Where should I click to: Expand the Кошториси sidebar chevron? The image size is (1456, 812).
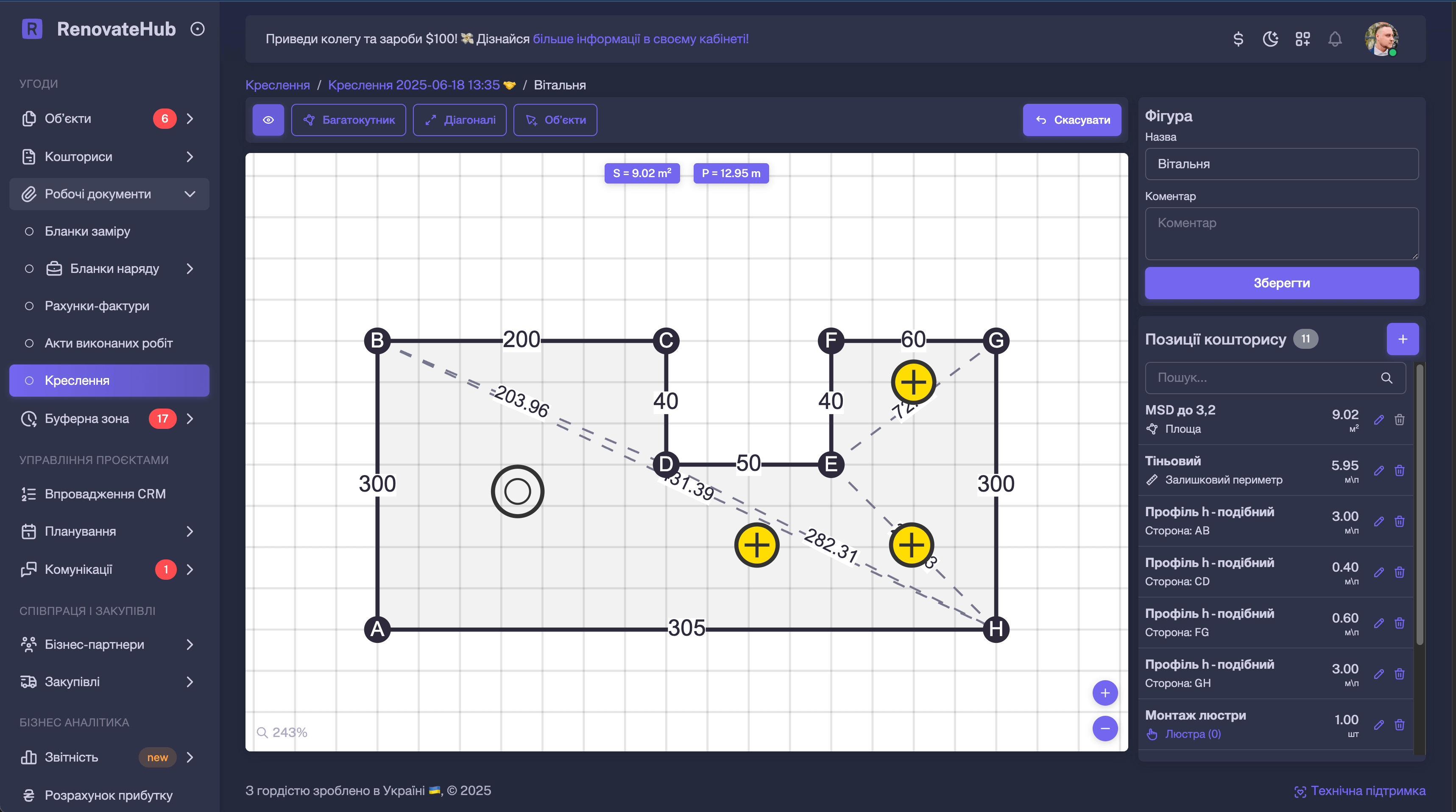pyautogui.click(x=190, y=156)
